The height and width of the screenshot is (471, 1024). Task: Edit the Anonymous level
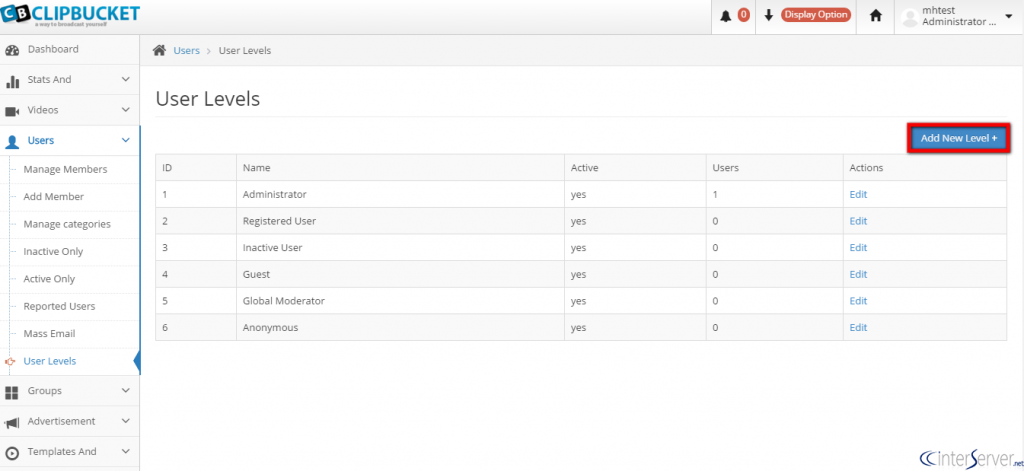tap(858, 327)
